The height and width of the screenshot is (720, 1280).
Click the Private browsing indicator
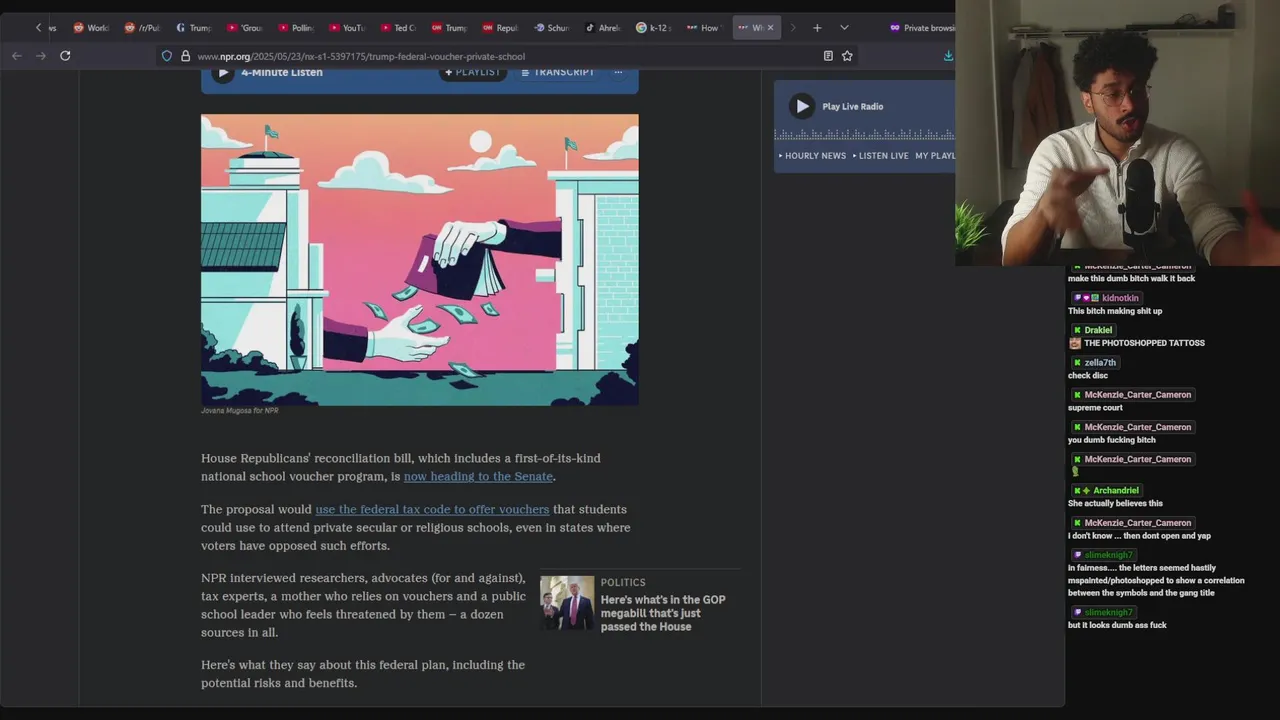tap(922, 28)
